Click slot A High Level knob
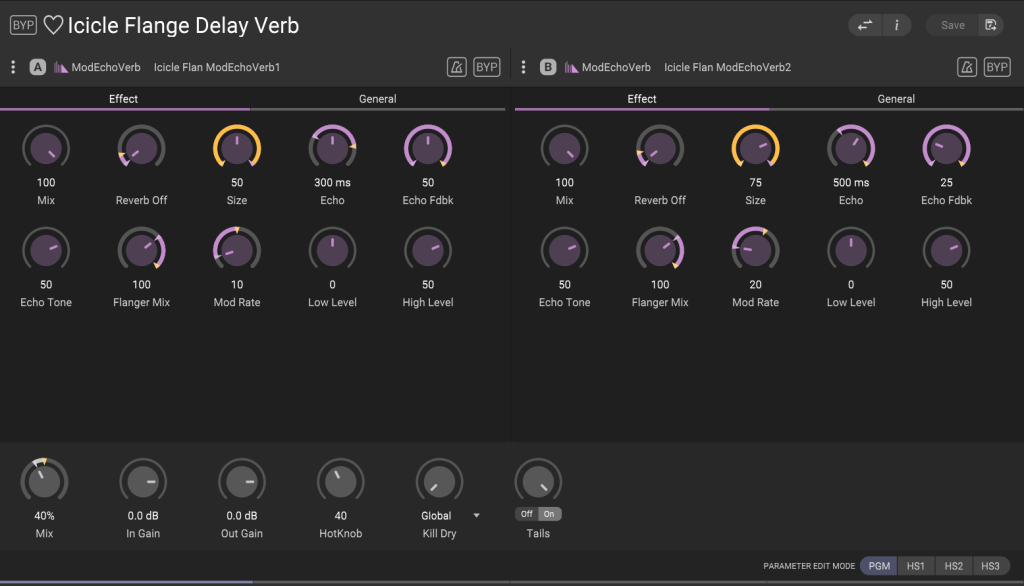Viewport: 1024px width, 586px height. pyautogui.click(x=428, y=250)
